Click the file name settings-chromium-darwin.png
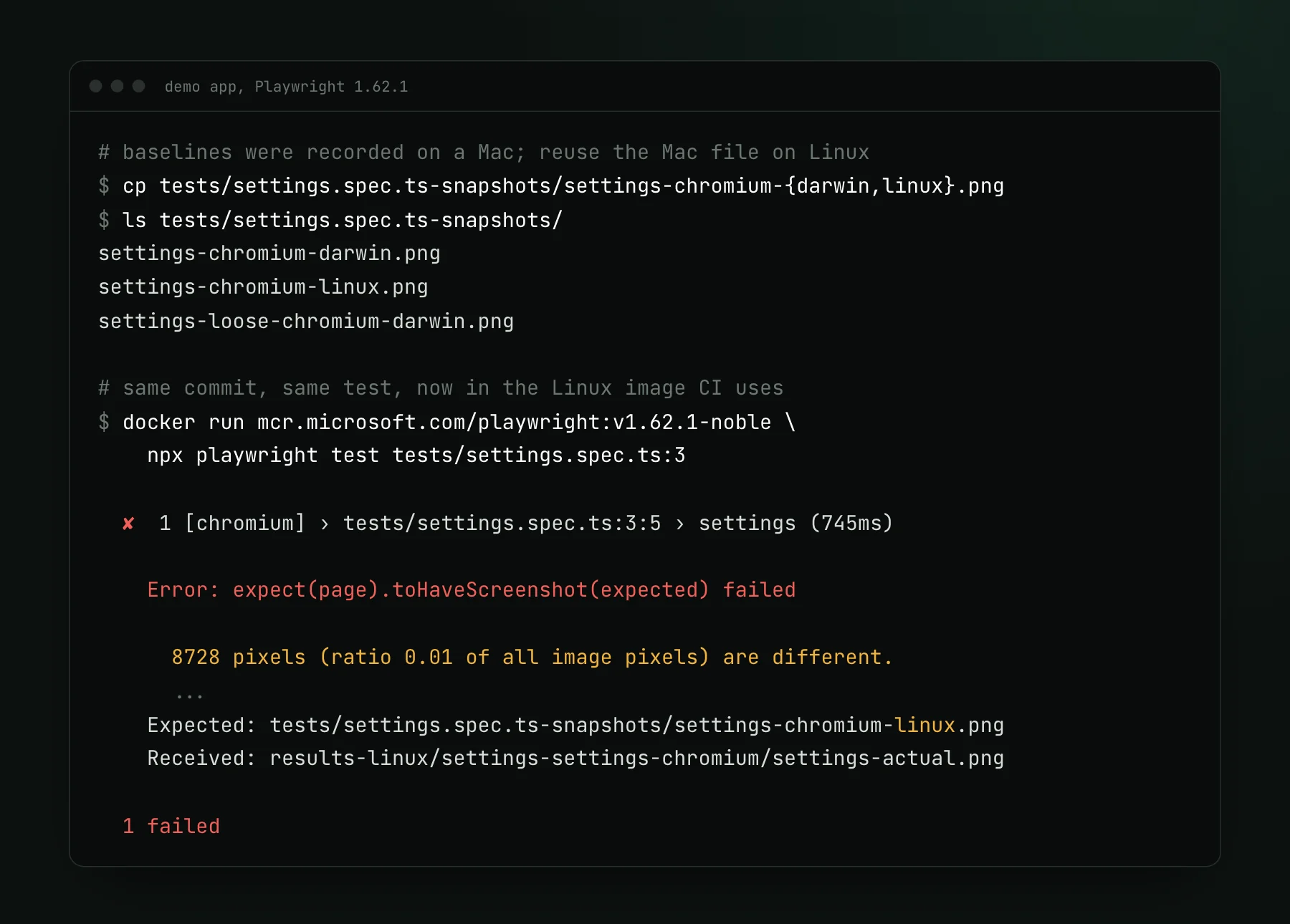This screenshot has width=1290, height=924. pos(269,254)
